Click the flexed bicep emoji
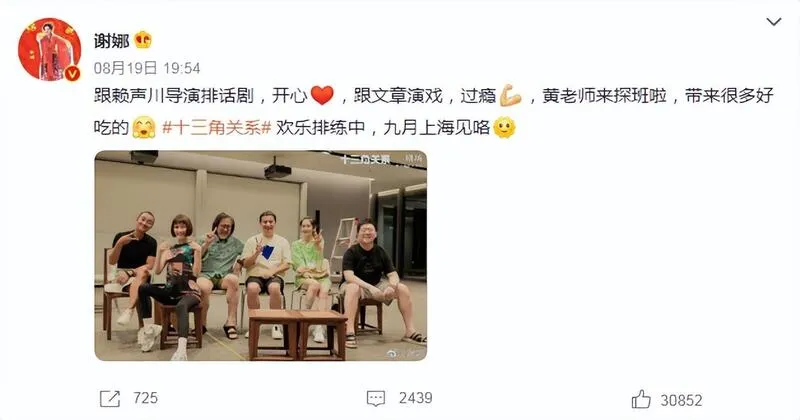 [x=510, y=95]
